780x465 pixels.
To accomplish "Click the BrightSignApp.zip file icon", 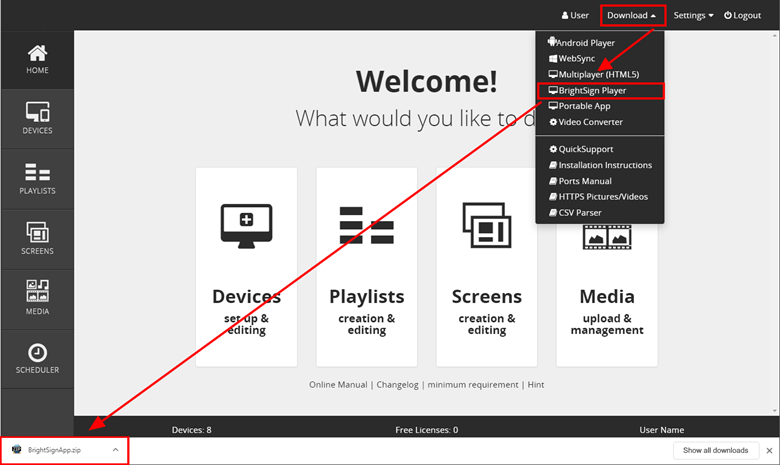I will click(16, 450).
